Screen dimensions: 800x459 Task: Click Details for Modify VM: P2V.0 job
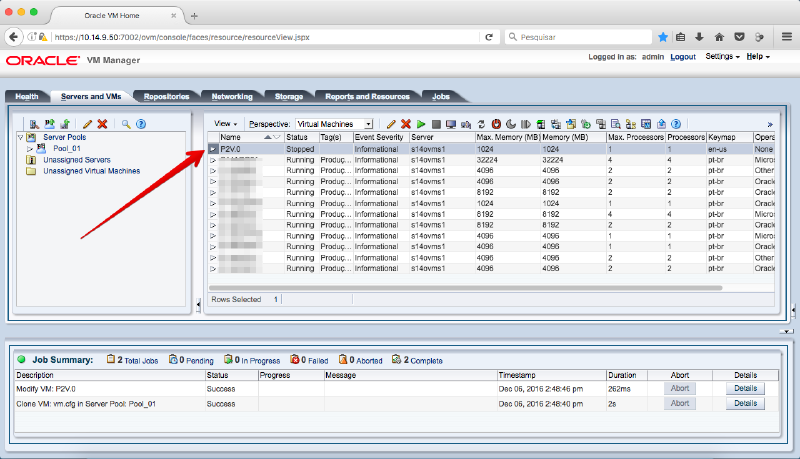745,388
